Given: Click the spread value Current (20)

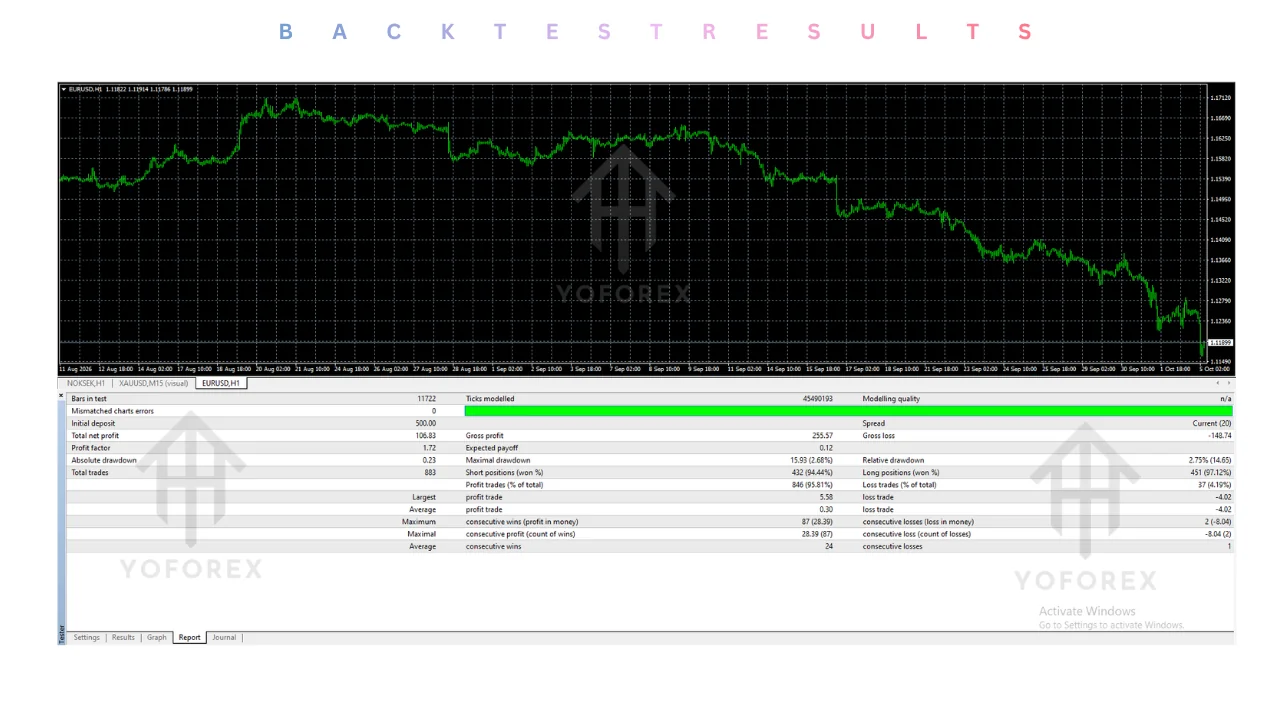Looking at the screenshot, I should coord(1212,423).
